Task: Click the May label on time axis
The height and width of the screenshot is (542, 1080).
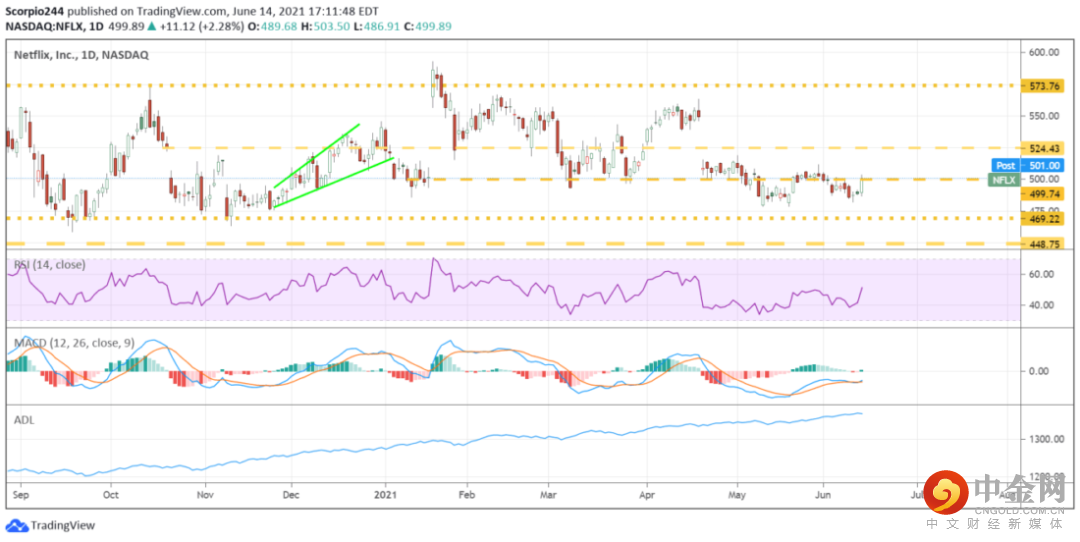Action: [x=738, y=494]
